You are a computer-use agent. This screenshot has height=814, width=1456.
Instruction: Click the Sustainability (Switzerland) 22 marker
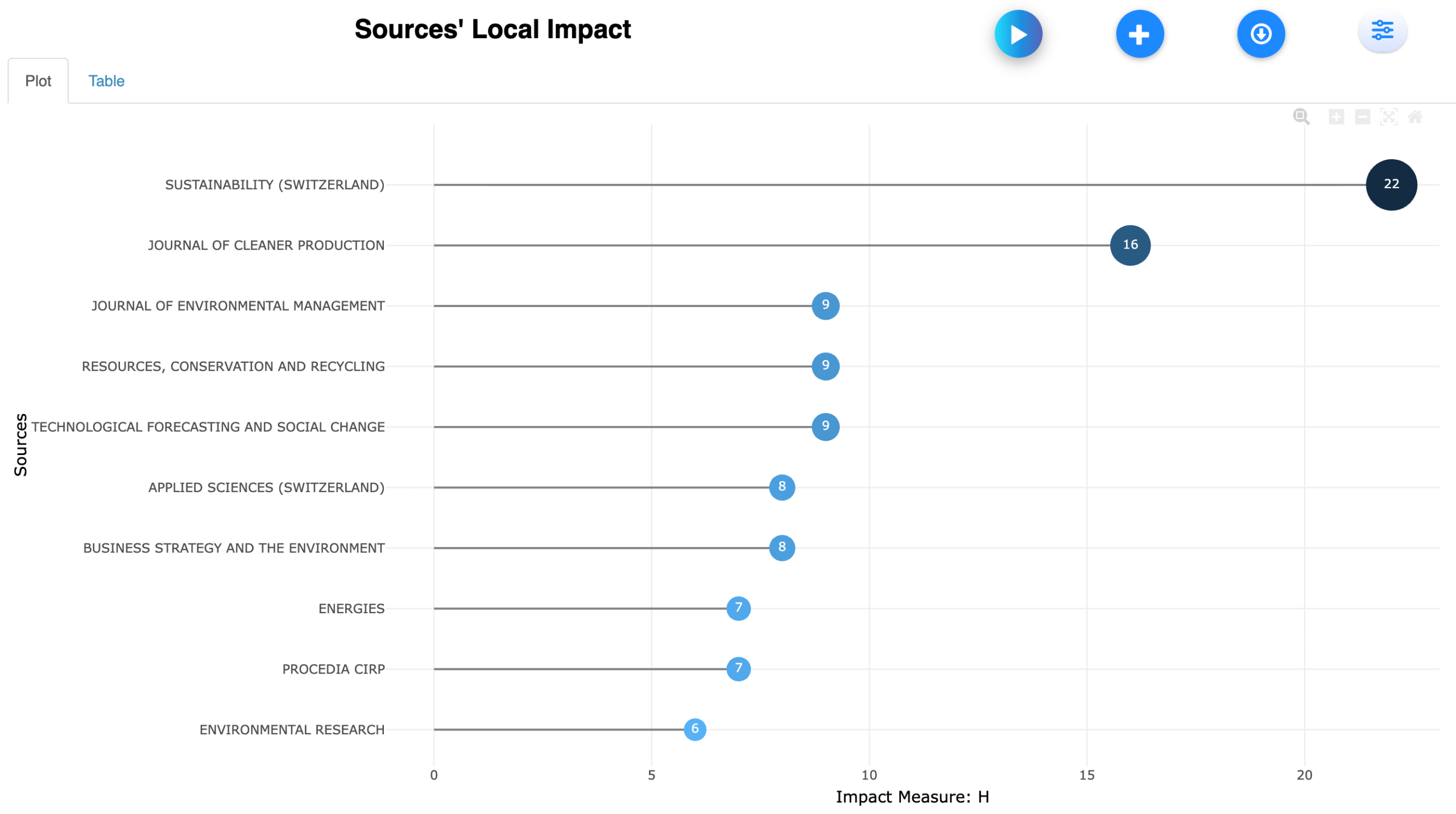point(1391,185)
